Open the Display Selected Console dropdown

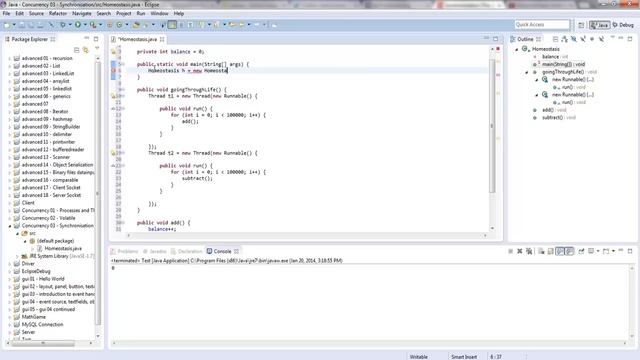pos(598,251)
